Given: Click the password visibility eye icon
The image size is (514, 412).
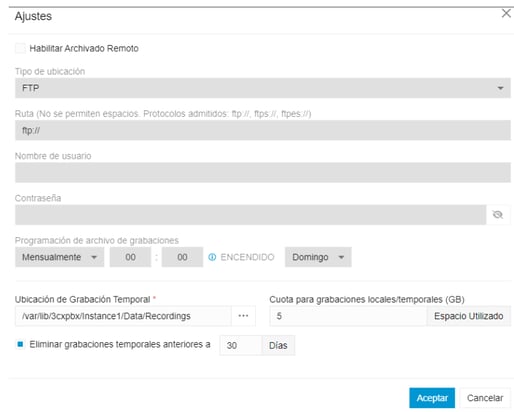Looking at the screenshot, I should [498, 215].
